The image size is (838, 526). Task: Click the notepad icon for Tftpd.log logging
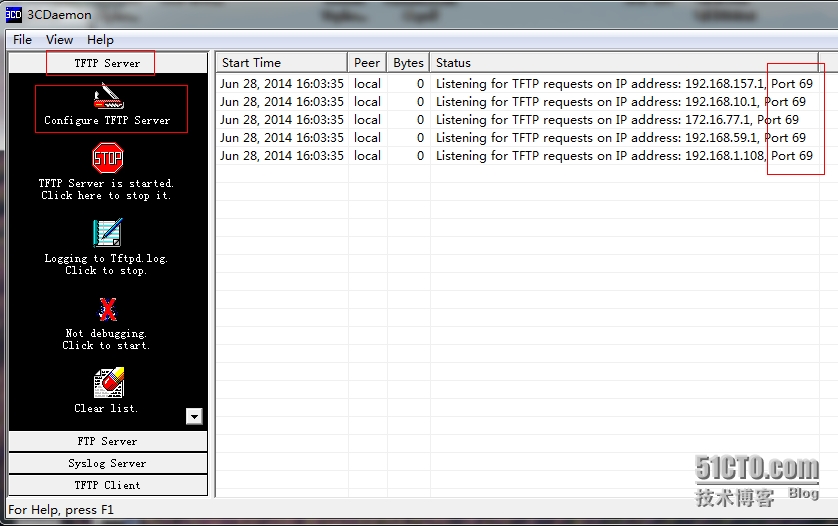point(108,232)
